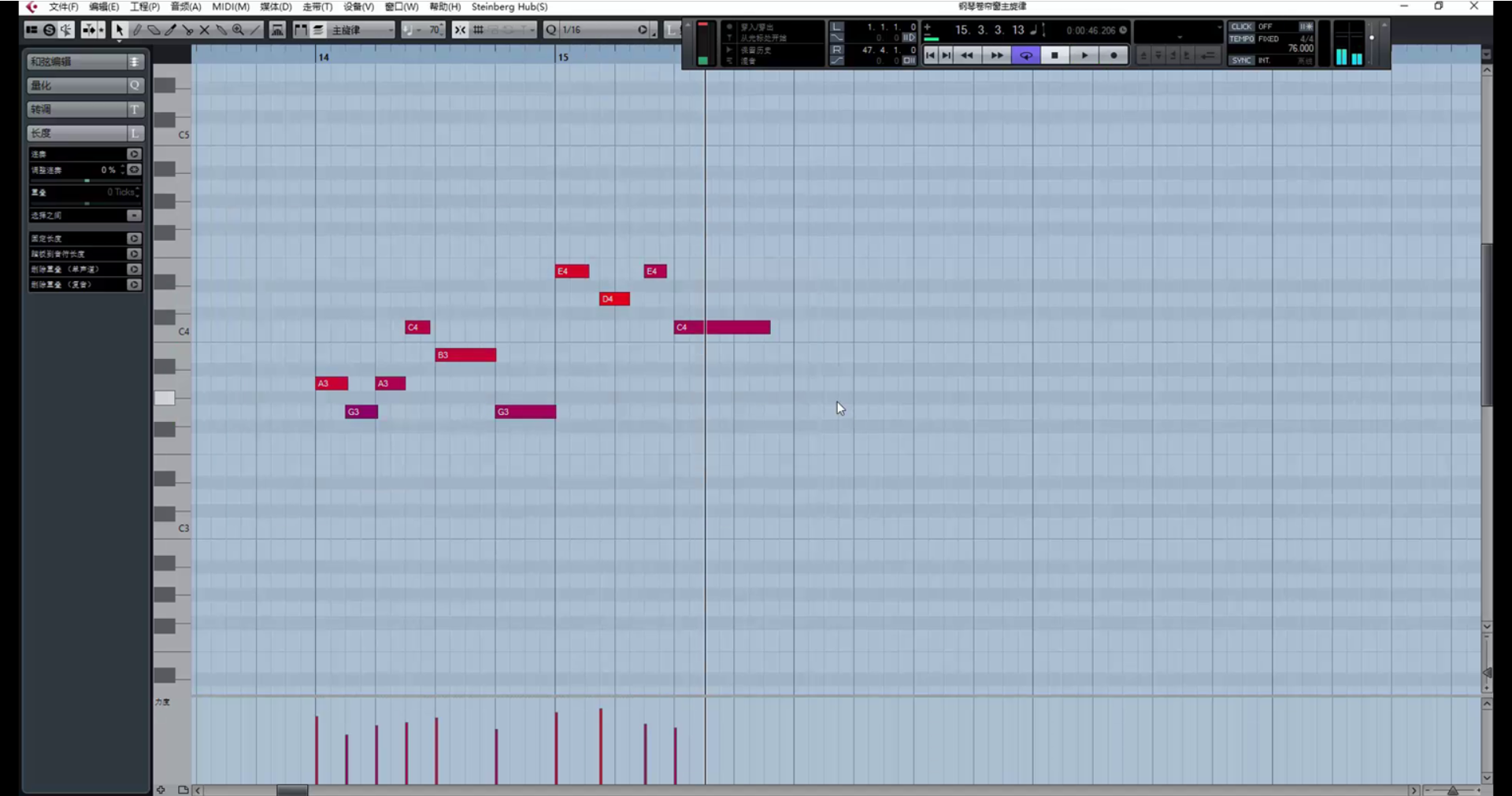
Task: Toggle the Snap on/off button
Action: click(x=460, y=30)
